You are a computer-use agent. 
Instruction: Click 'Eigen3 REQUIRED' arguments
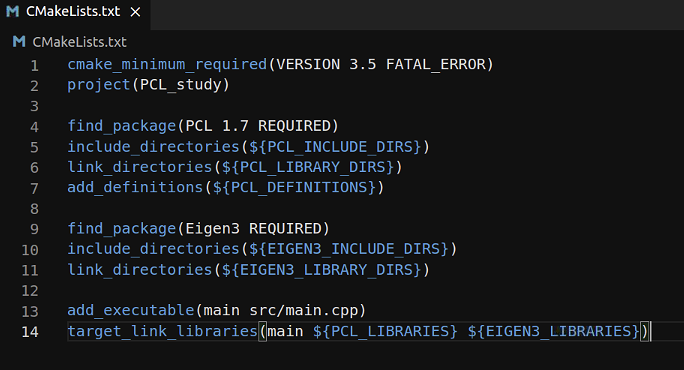[253, 229]
